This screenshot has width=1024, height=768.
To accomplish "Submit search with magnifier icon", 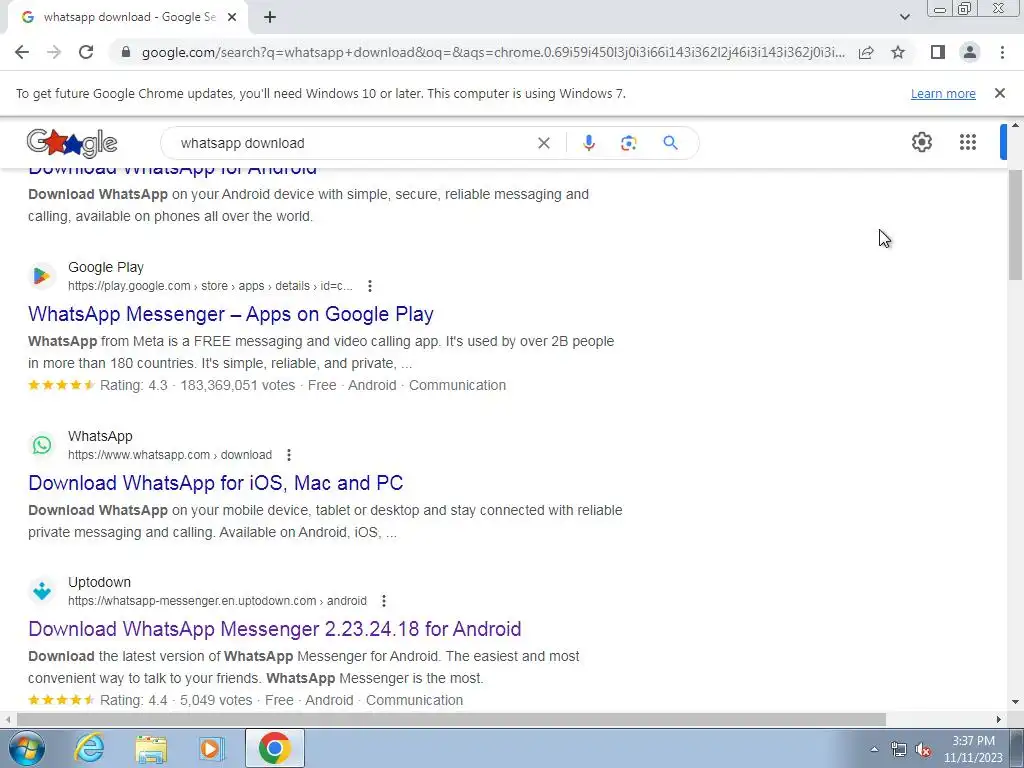I will coord(670,142).
